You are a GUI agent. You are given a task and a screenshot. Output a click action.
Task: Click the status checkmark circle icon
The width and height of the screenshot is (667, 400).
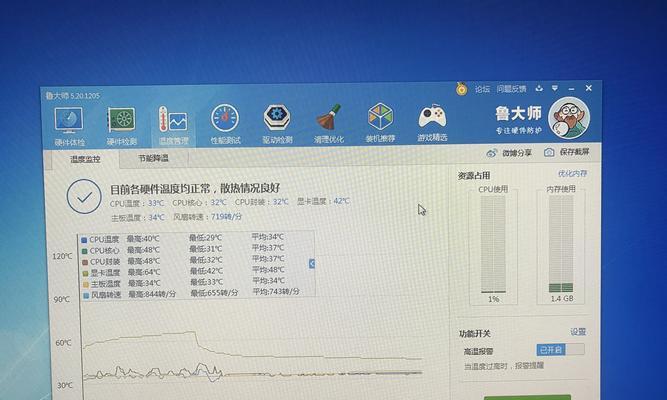[x=84, y=197]
